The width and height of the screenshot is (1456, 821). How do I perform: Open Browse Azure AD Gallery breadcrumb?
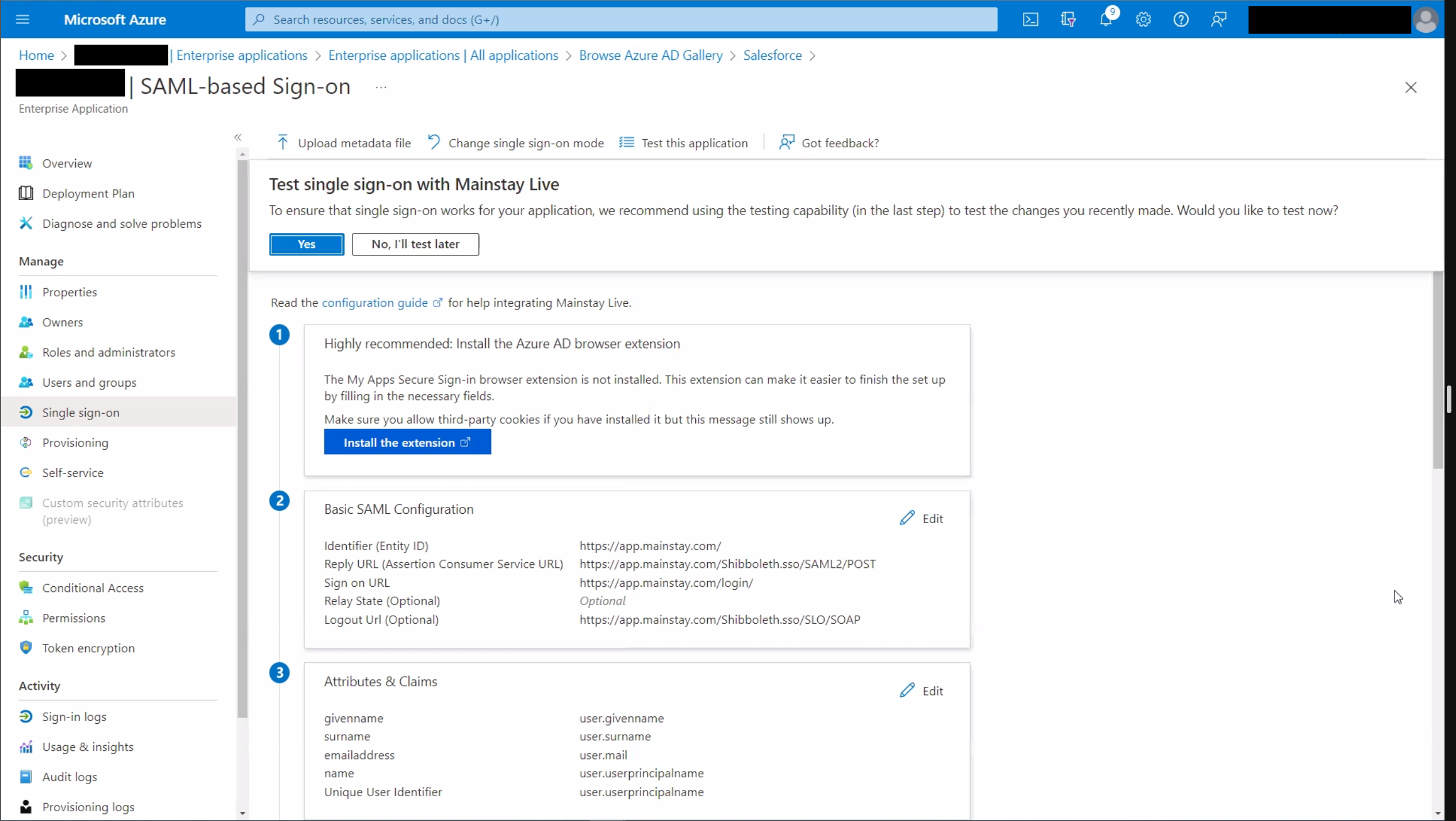click(x=650, y=55)
